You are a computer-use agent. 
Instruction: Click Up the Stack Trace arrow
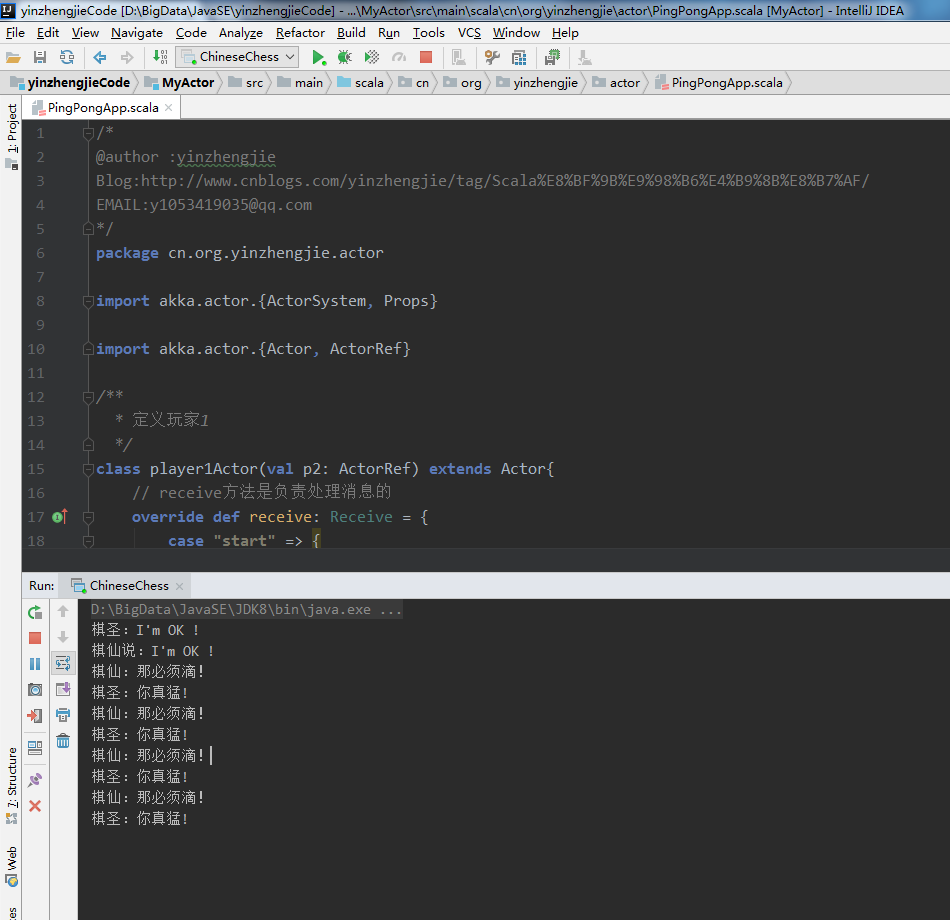[63, 612]
